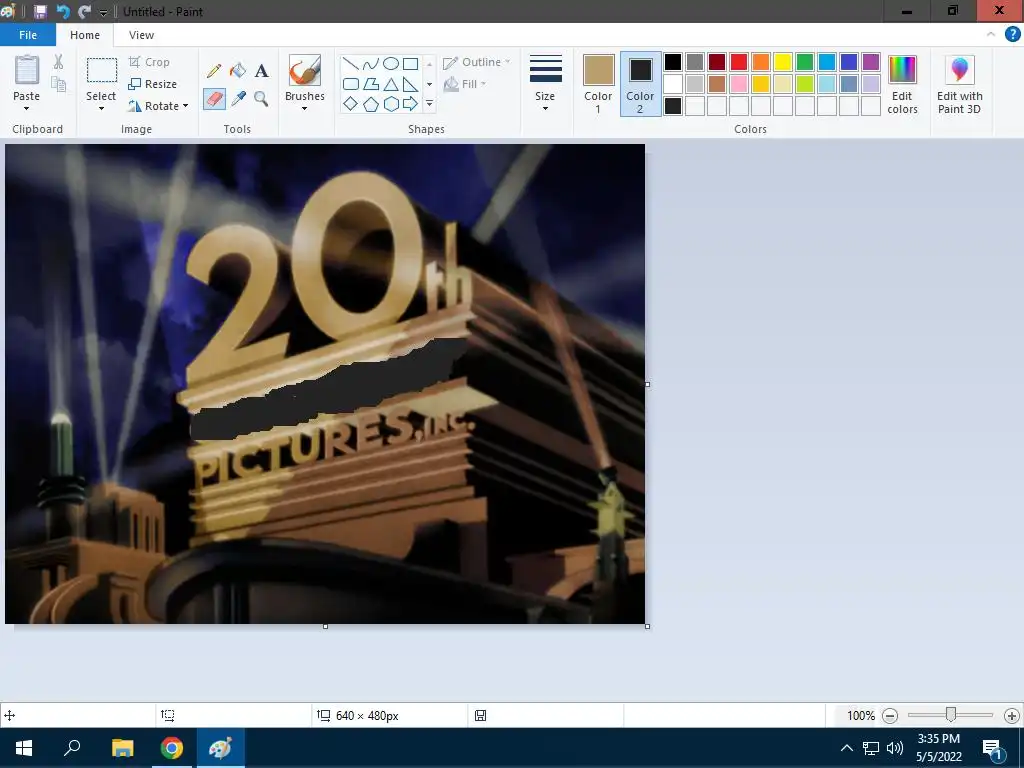
Task: Pick the purple color swatch
Action: (871, 62)
